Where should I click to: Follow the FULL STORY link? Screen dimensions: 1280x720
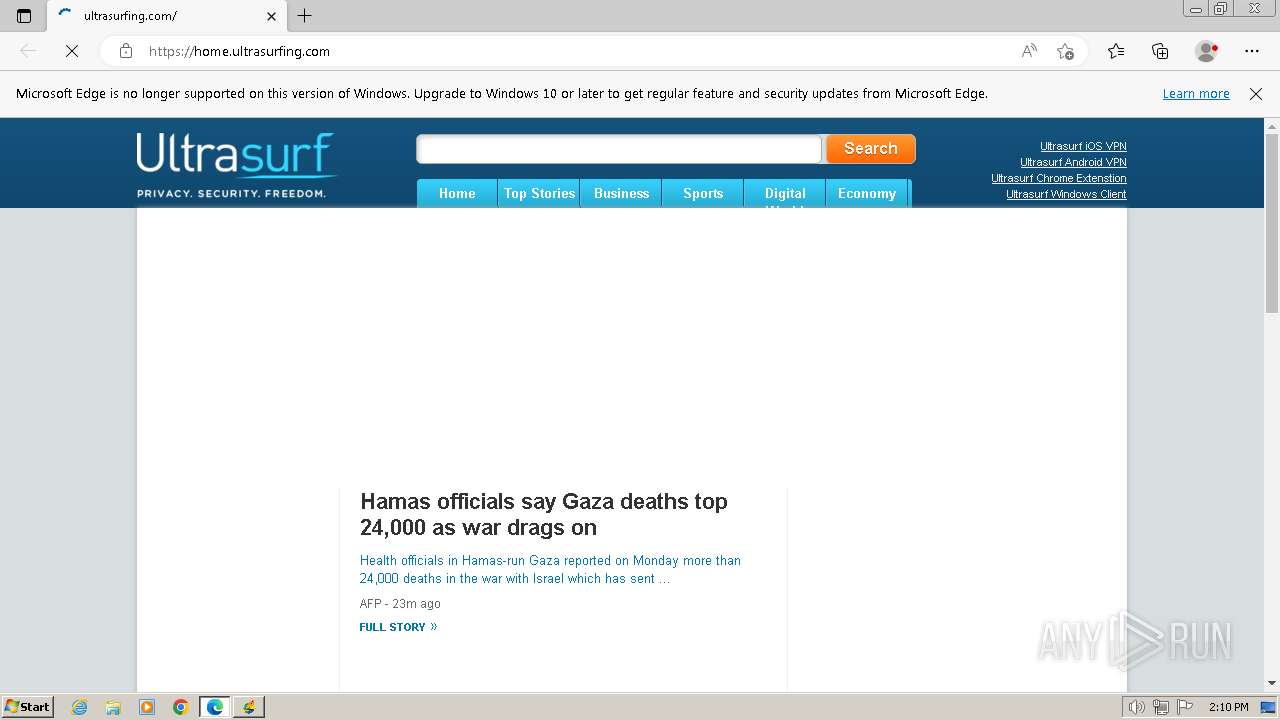click(x=398, y=627)
